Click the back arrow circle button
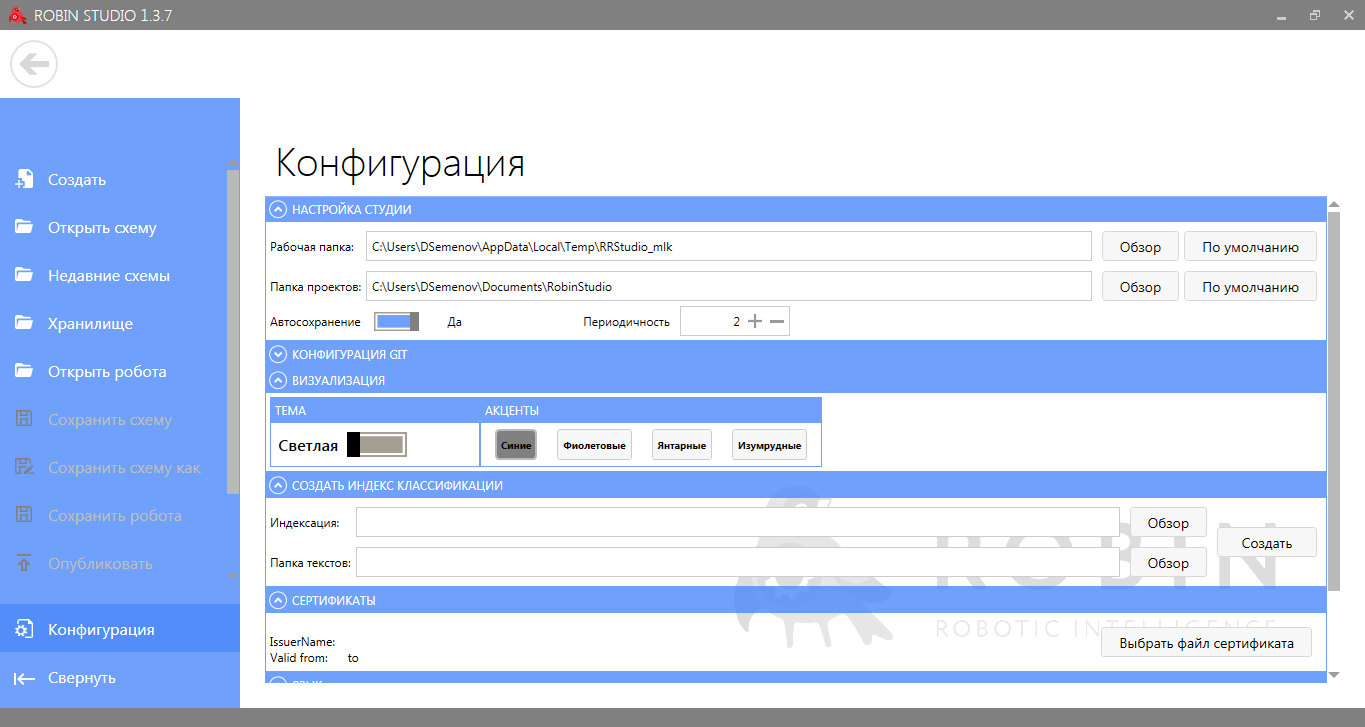1365x727 pixels. 34,65
